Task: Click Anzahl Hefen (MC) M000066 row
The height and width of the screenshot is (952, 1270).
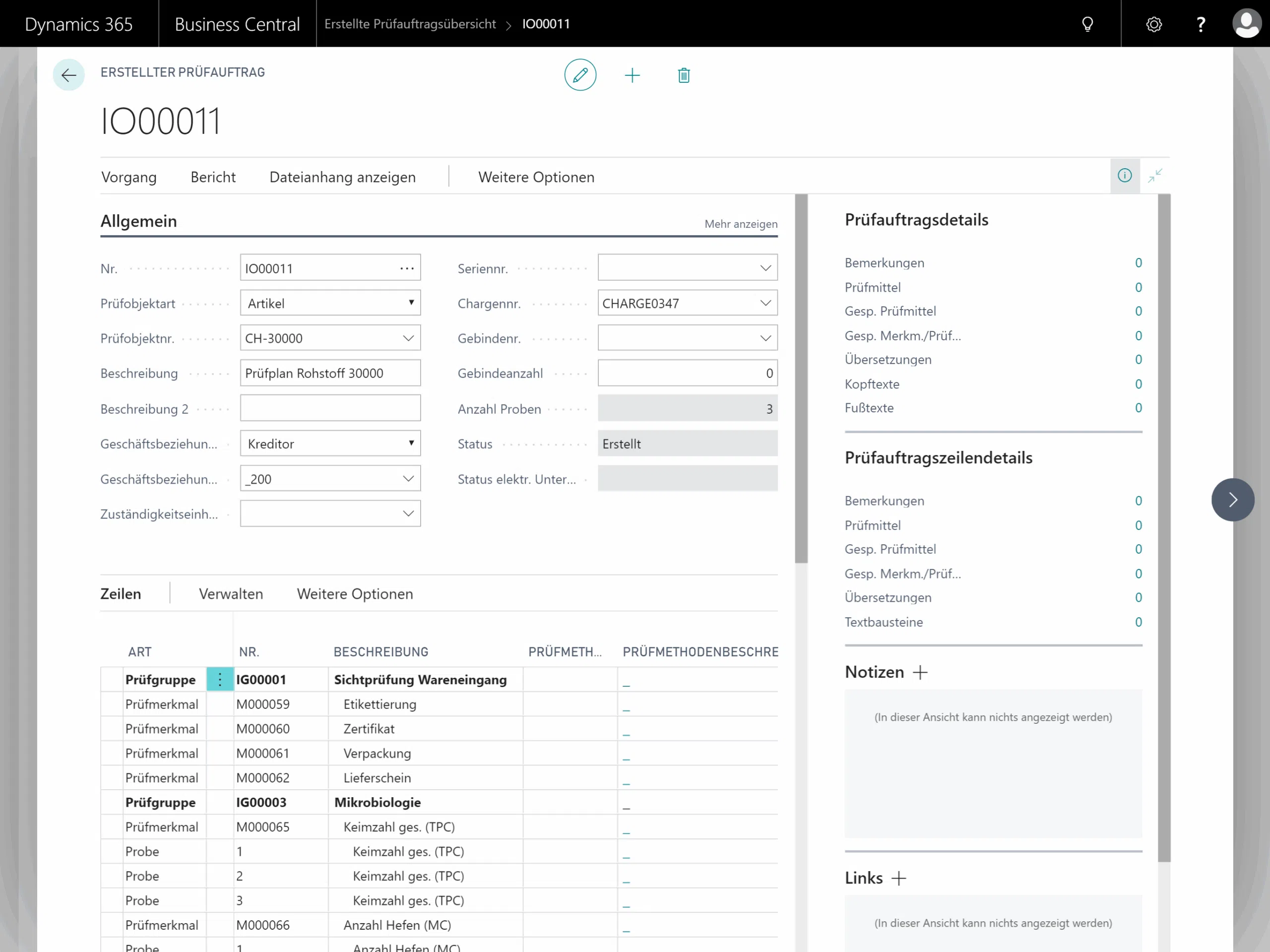Action: [439, 924]
